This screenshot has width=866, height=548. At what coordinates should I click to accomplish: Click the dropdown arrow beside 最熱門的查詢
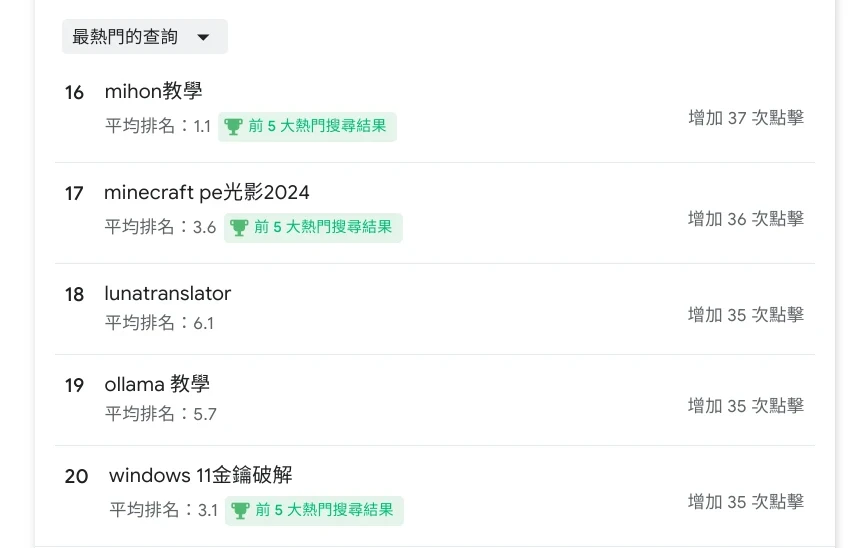click(x=203, y=38)
